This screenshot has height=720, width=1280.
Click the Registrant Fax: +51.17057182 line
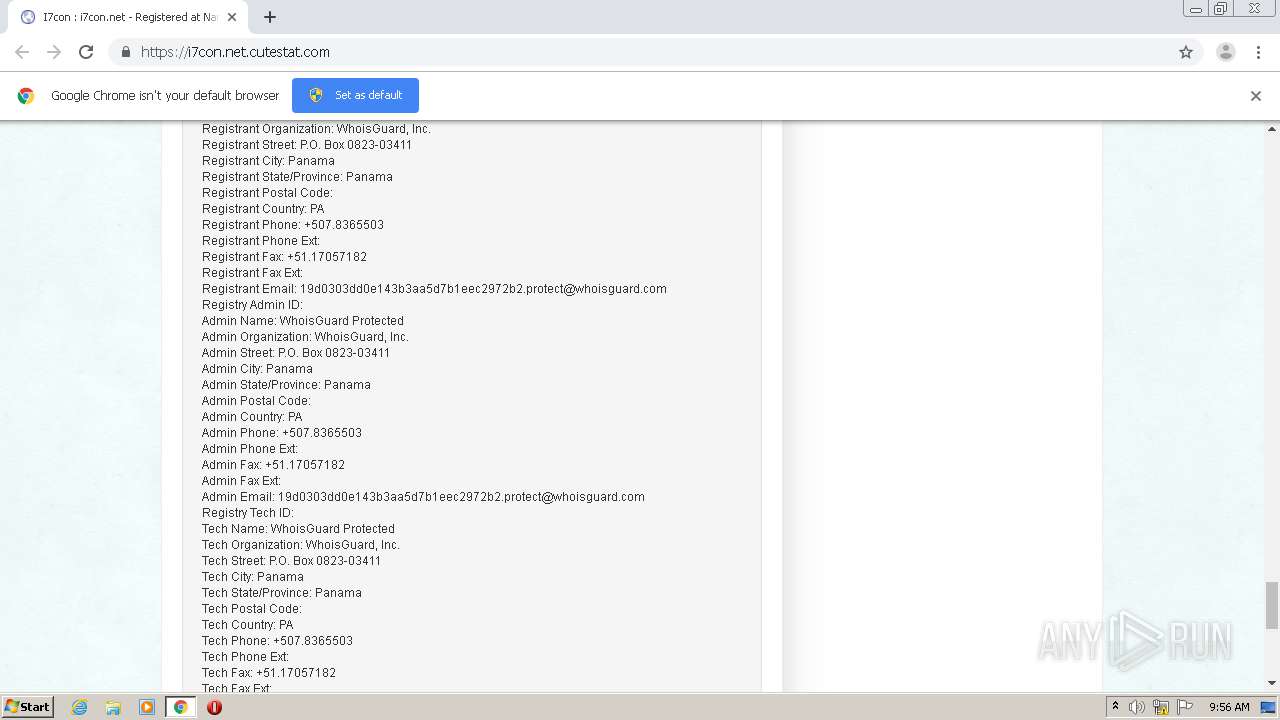(x=284, y=257)
